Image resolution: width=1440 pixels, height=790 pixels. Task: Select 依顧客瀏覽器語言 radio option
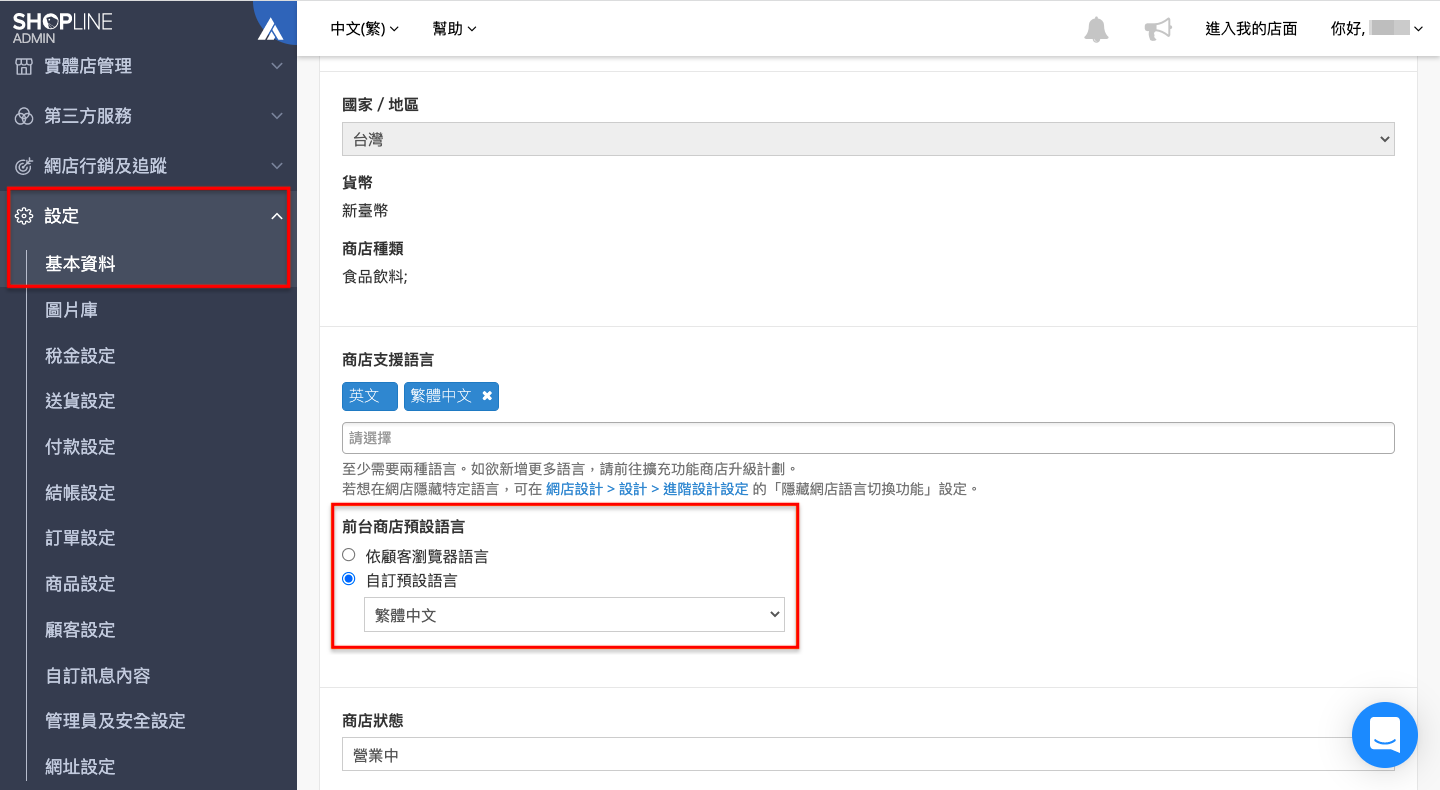[x=349, y=555]
